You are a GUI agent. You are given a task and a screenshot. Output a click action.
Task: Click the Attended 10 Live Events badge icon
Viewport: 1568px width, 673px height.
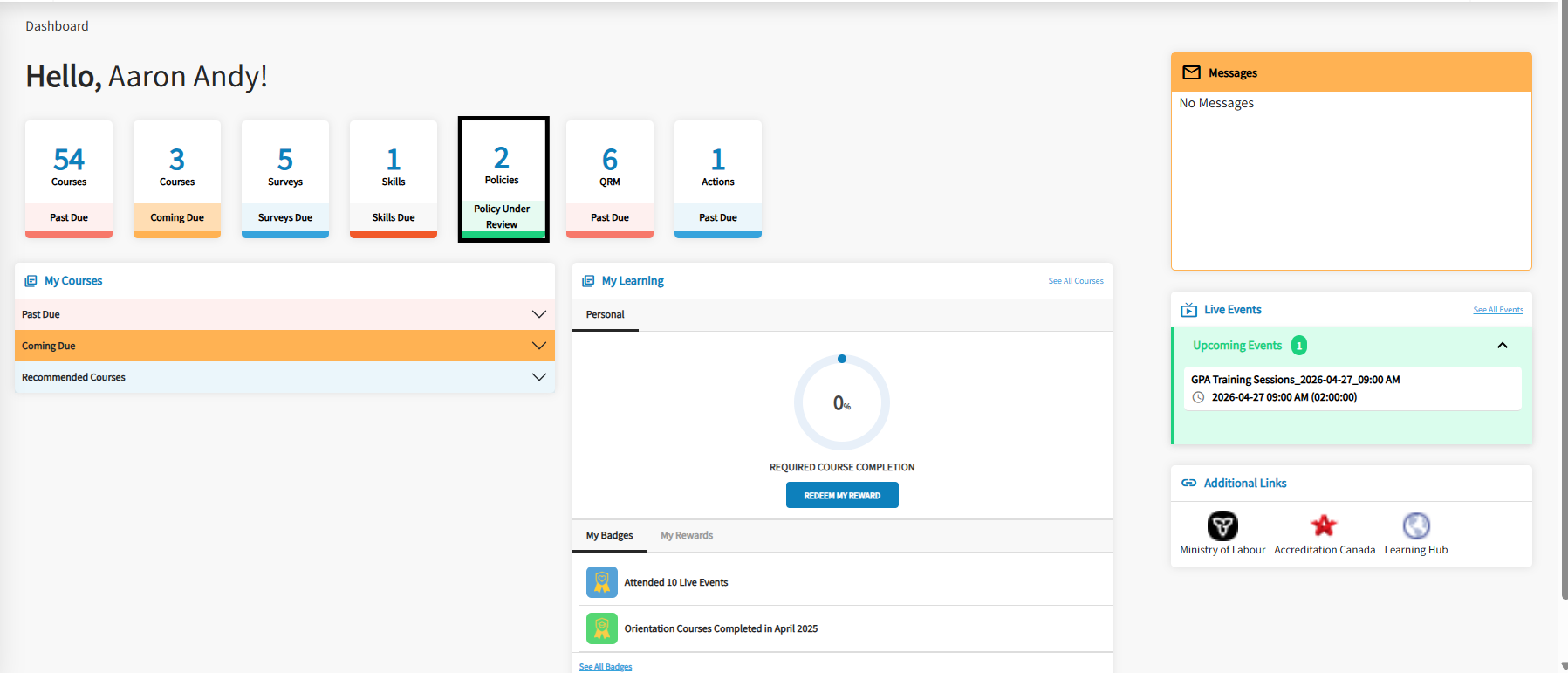pyautogui.click(x=602, y=582)
